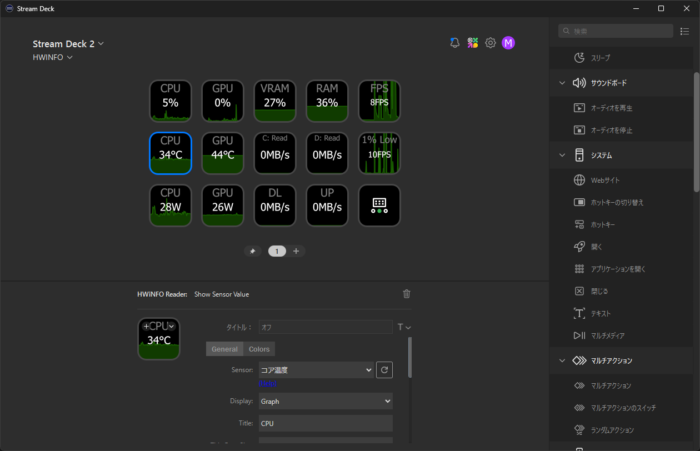
Task: Select the マルチアクション list item
Action: tap(621, 385)
